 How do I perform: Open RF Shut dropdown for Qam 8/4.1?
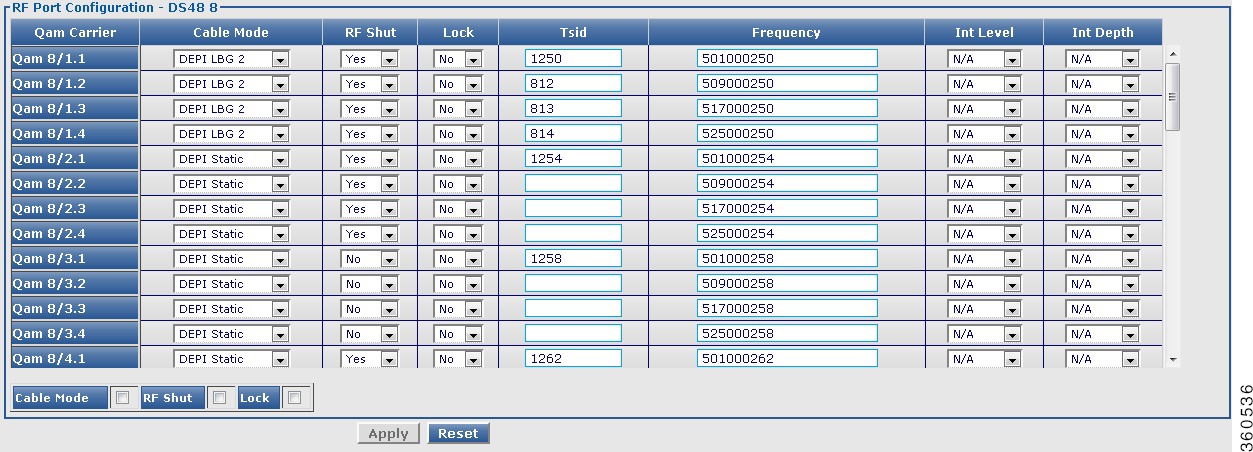[370, 359]
